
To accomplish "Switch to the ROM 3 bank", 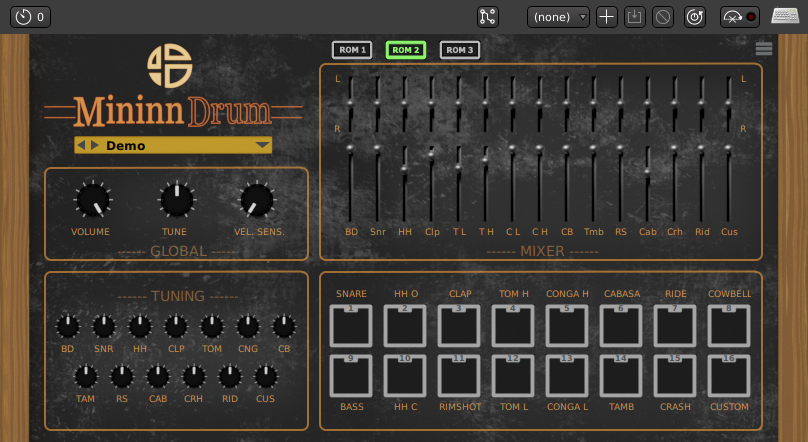I will [459, 50].
